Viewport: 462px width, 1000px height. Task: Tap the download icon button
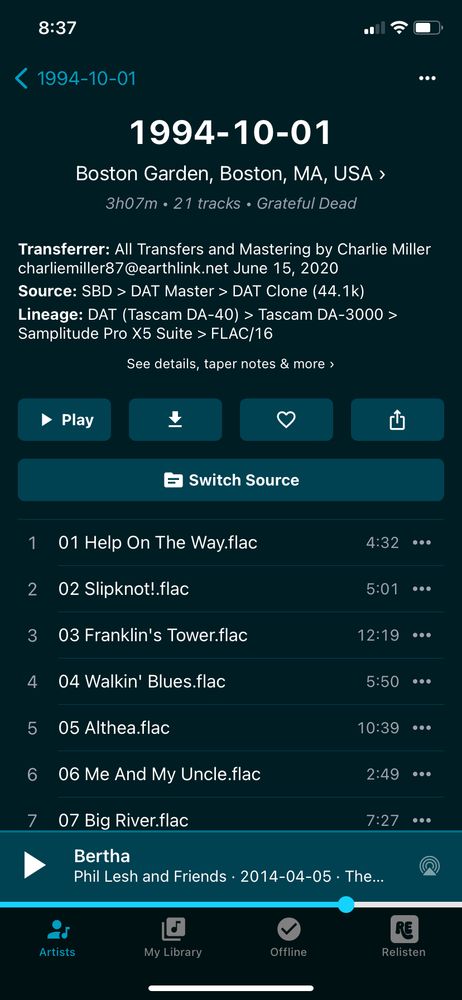[x=175, y=420]
